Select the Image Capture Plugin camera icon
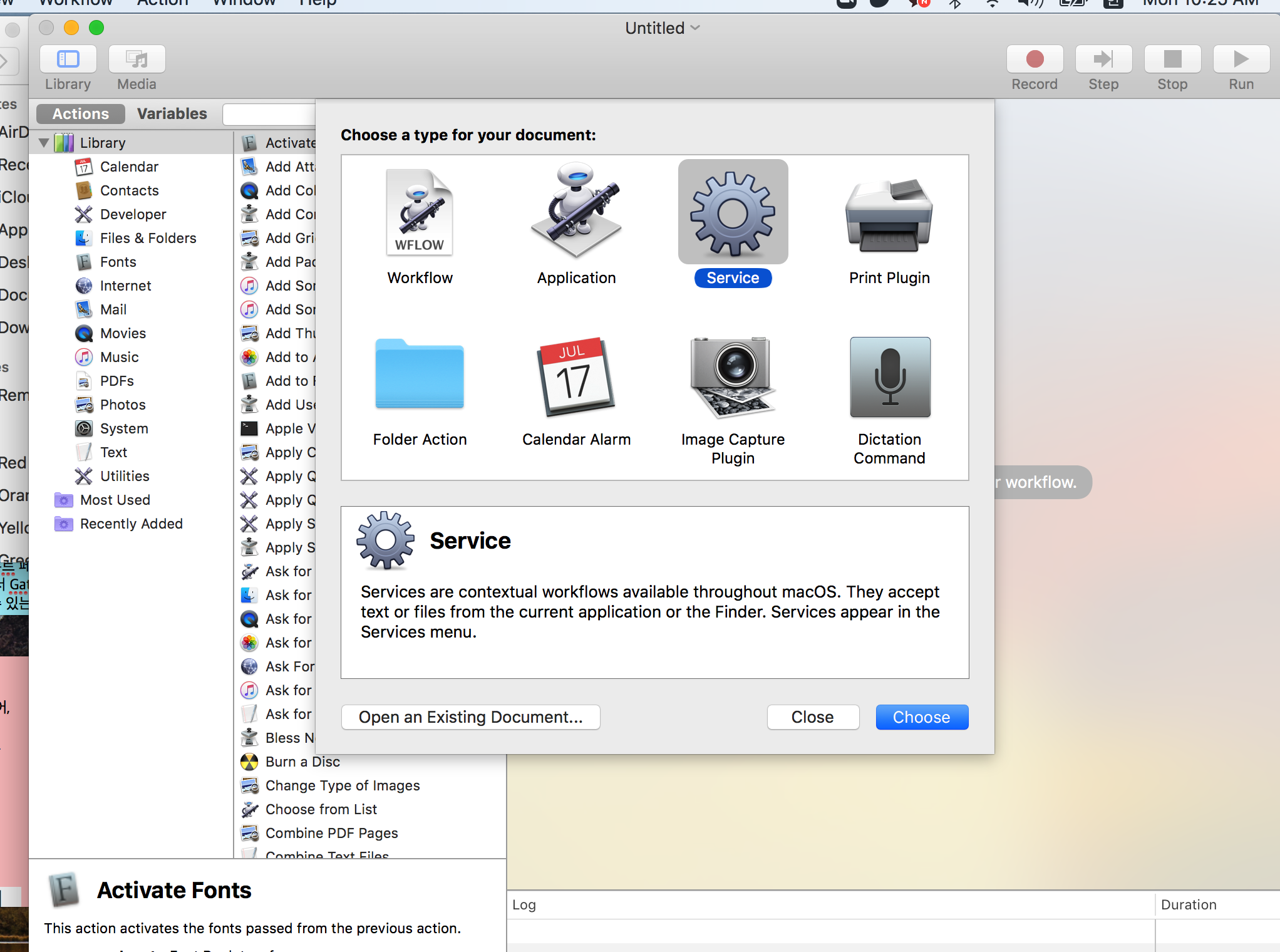 tap(732, 376)
